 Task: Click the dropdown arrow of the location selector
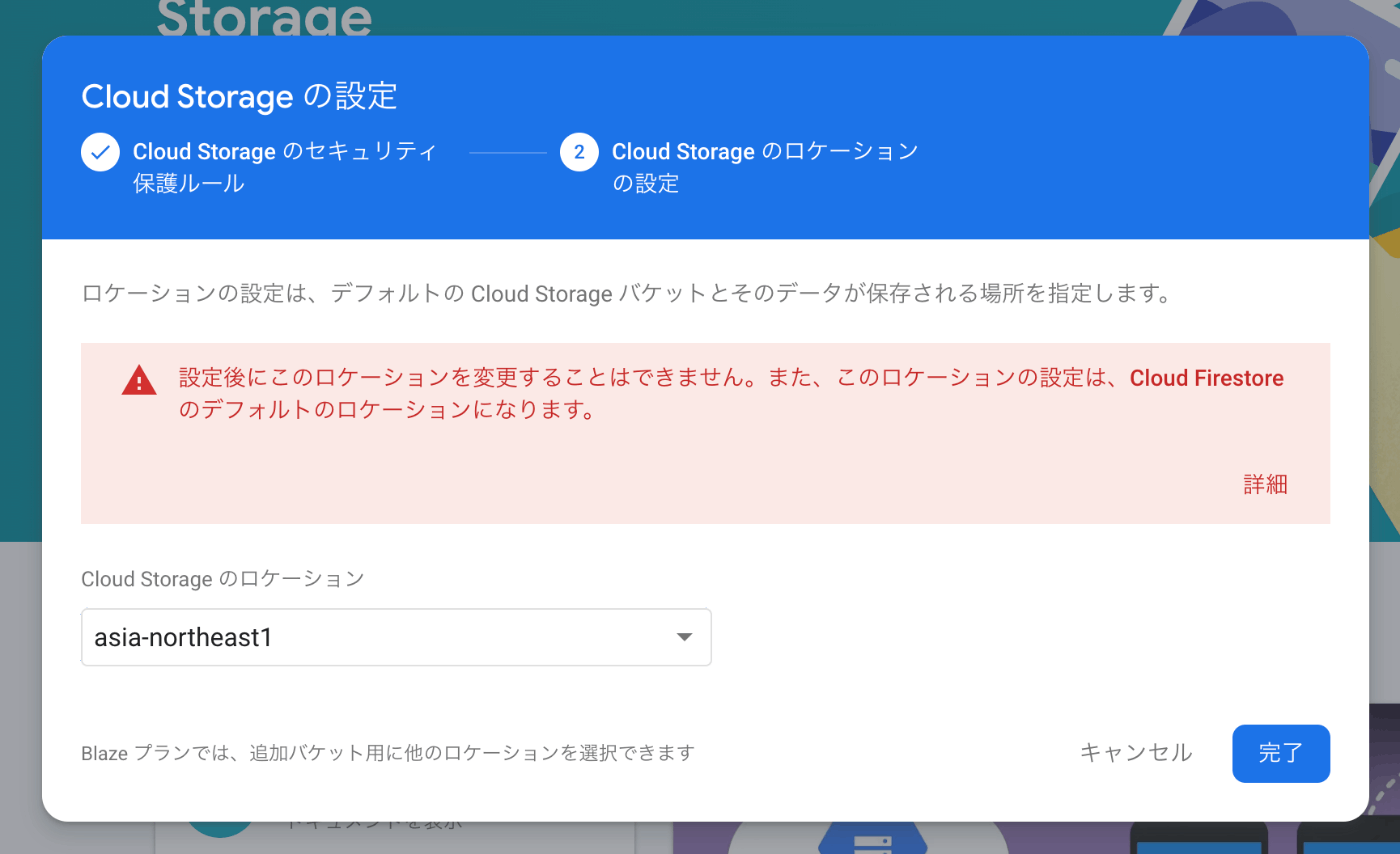[684, 637]
